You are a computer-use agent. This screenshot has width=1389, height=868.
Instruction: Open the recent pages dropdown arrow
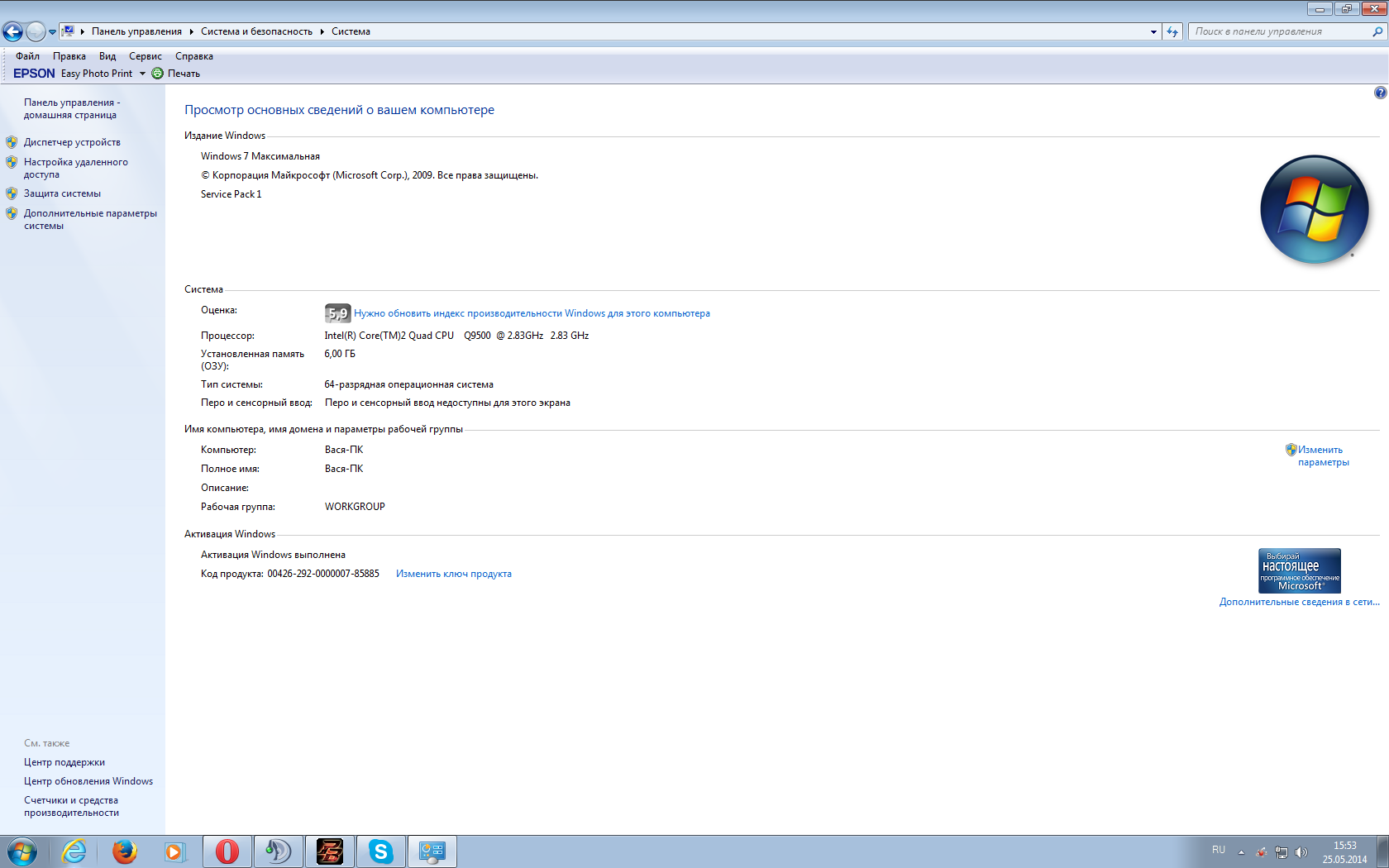coord(52,32)
